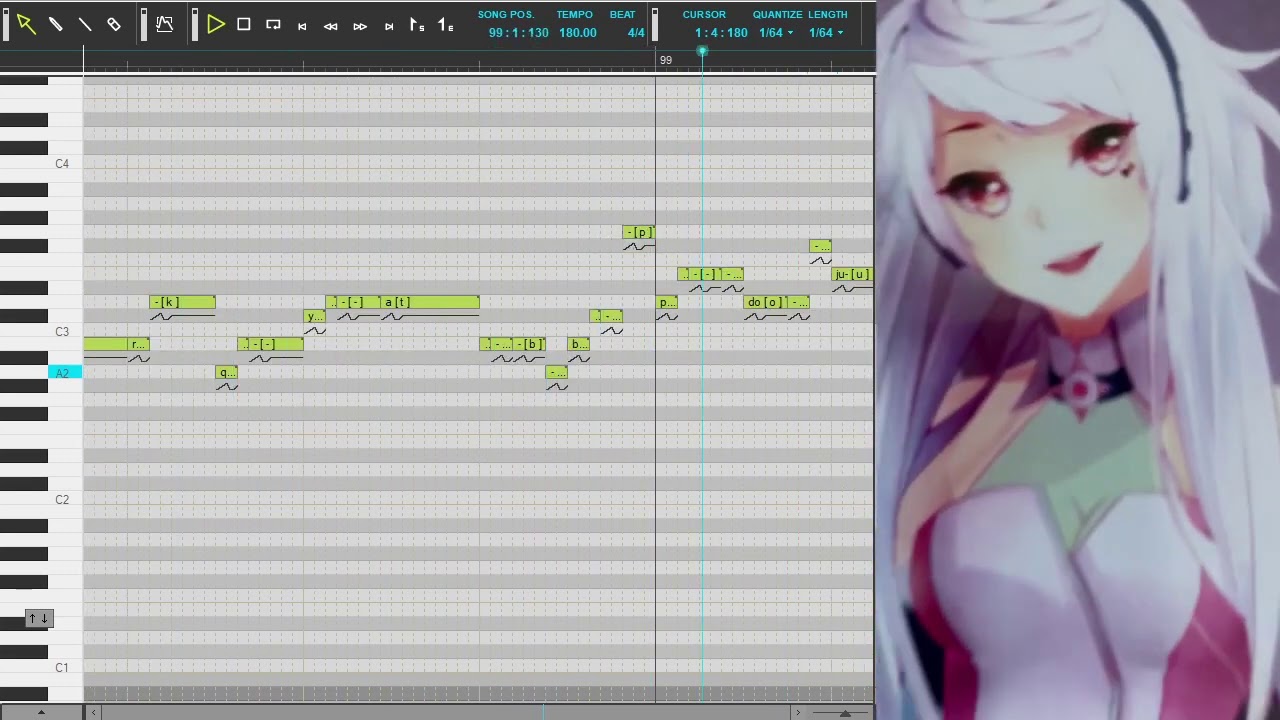Image resolution: width=1280 pixels, height=720 pixels.
Task: Start playback with the play button
Action: click(215, 25)
